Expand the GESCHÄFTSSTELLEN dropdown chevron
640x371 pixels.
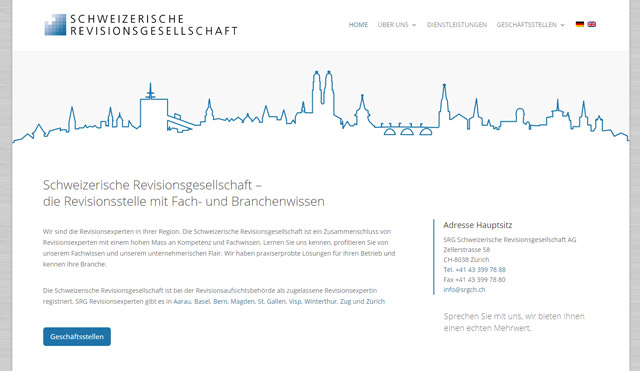(562, 25)
